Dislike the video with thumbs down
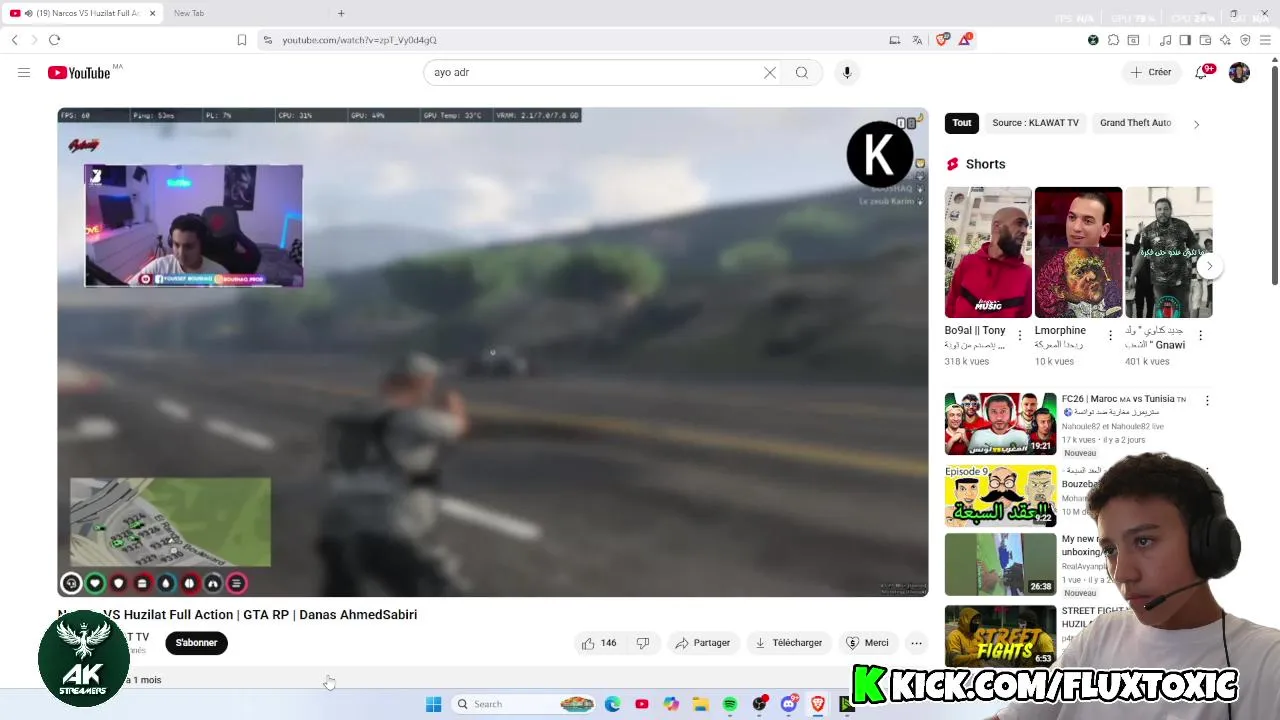This screenshot has width=1280, height=720. point(643,643)
